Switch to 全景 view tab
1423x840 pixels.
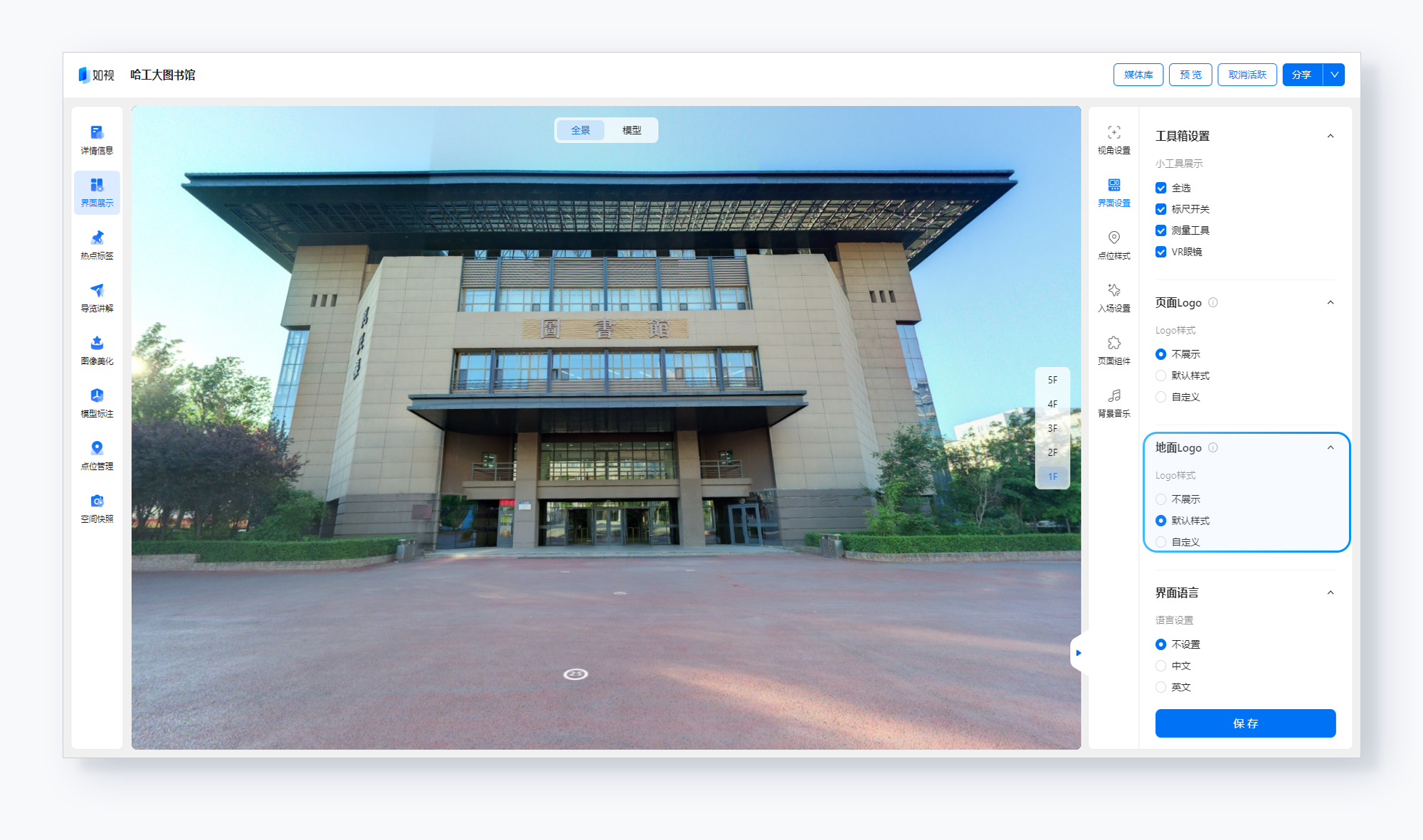(x=581, y=130)
